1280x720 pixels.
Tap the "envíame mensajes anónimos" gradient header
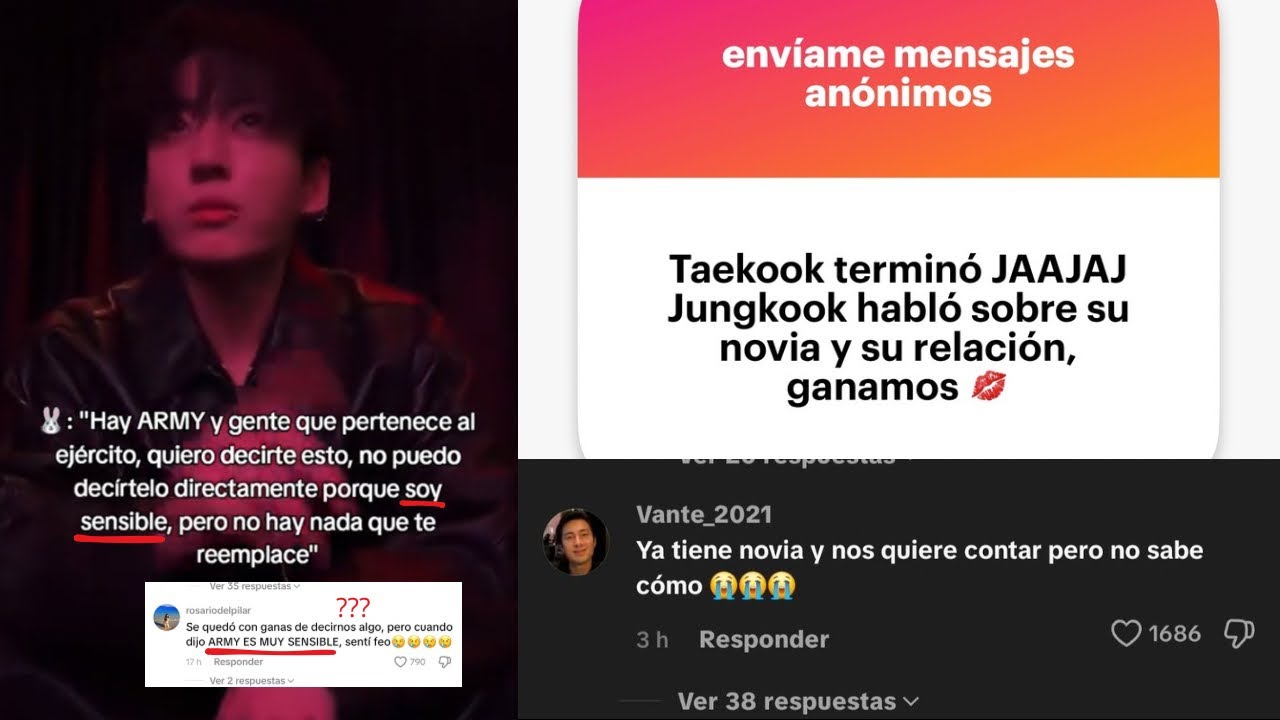(x=898, y=89)
